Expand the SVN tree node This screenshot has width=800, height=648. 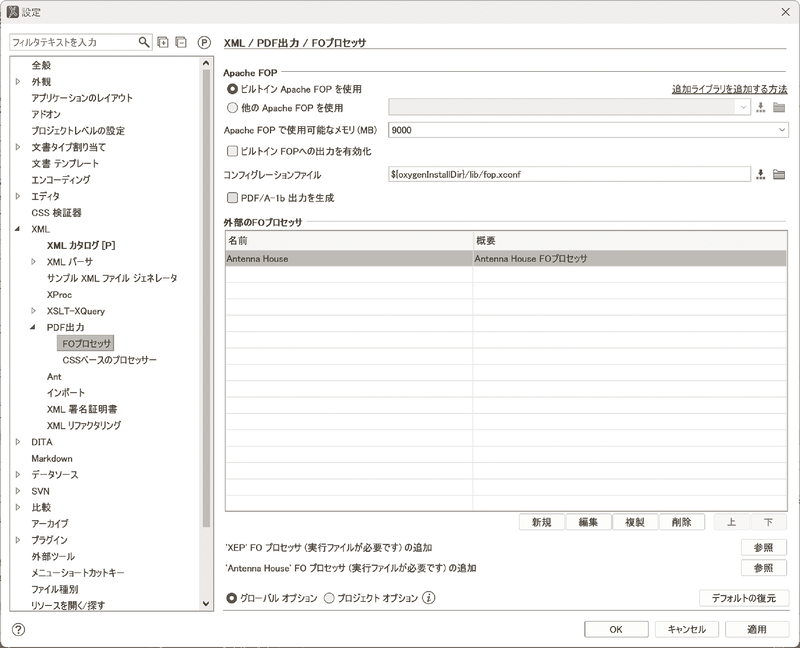[x=18, y=491]
